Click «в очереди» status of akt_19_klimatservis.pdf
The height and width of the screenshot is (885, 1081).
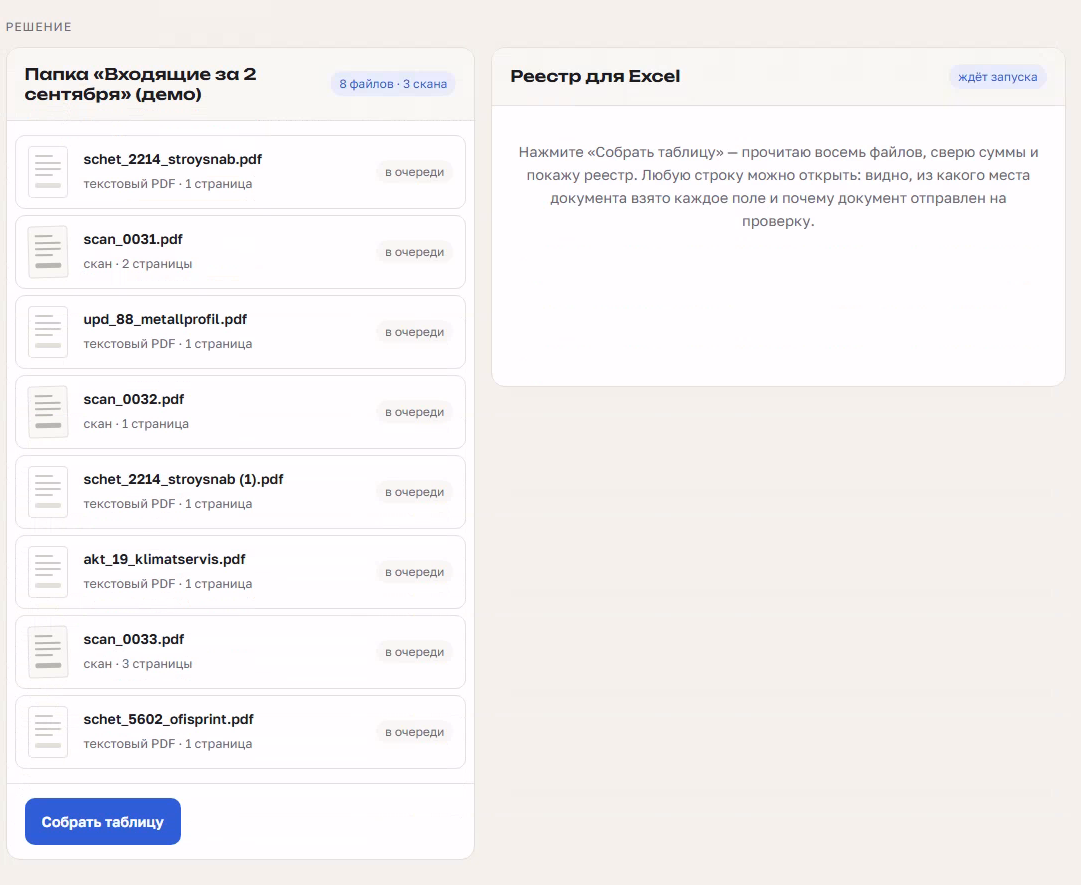coord(414,571)
